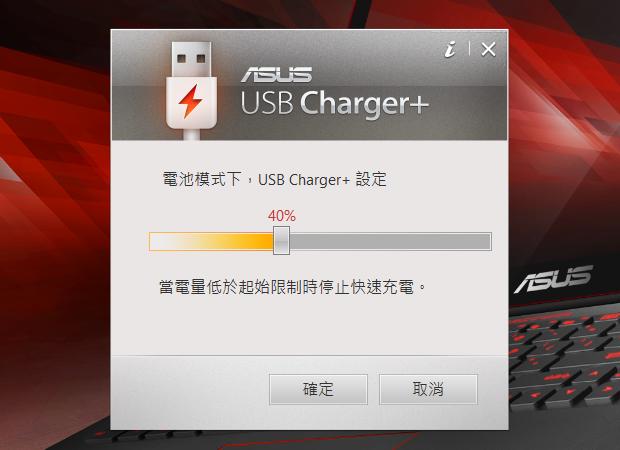Click the orange filled slider portion
620x450 pixels.
211,241
